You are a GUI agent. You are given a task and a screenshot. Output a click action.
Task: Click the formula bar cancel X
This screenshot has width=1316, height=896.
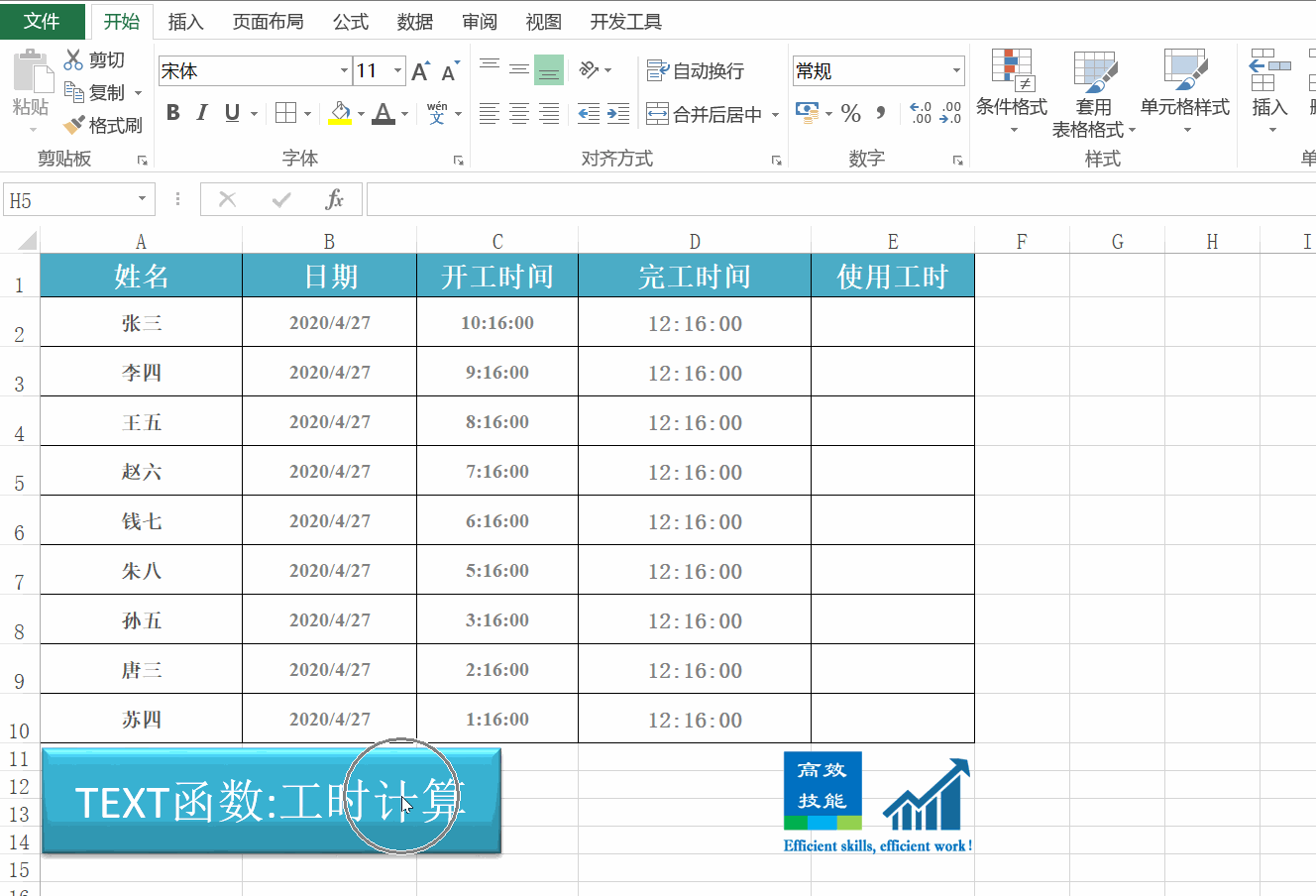227,199
